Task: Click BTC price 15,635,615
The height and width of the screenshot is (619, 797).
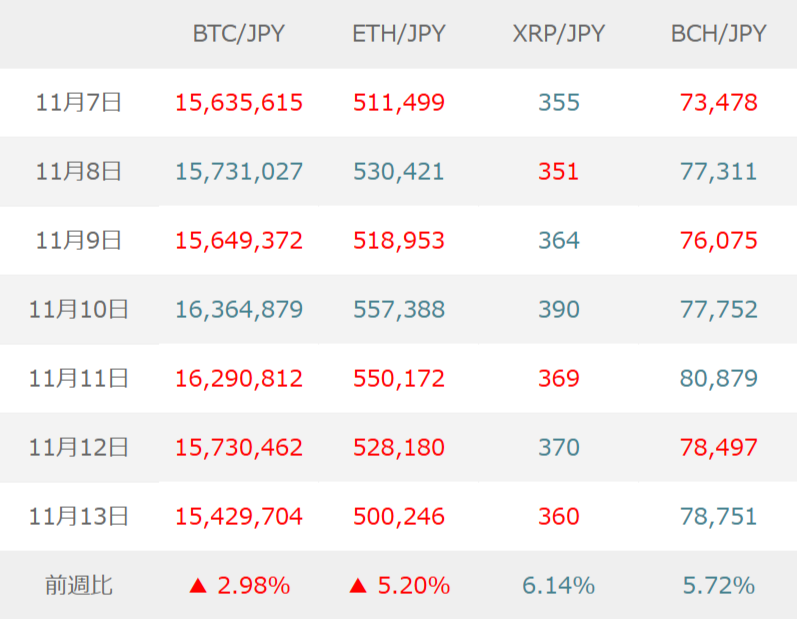Action: click(238, 102)
